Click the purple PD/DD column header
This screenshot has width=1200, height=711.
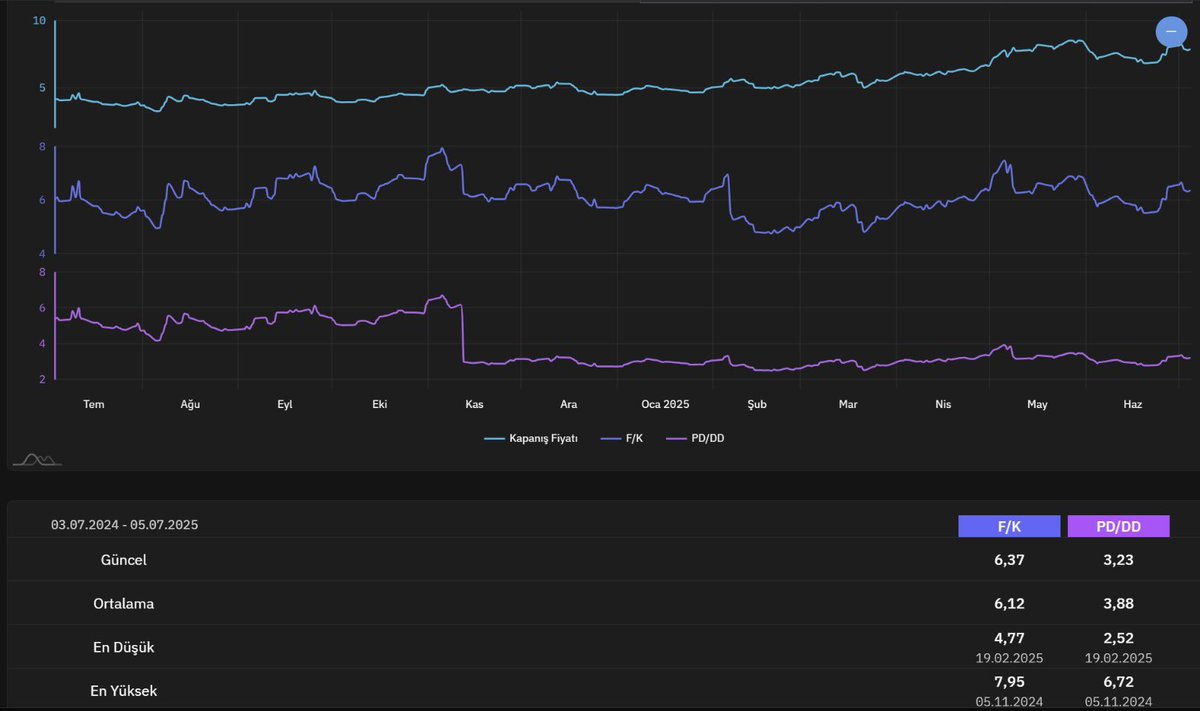click(1118, 526)
